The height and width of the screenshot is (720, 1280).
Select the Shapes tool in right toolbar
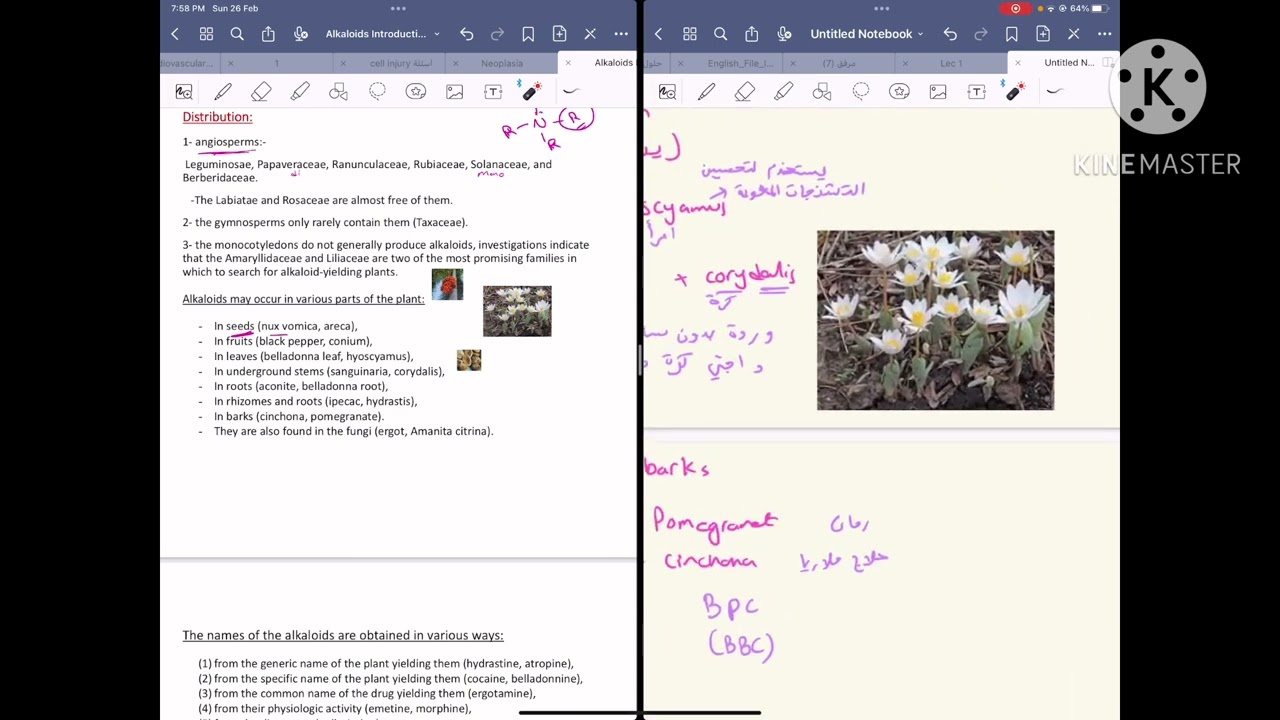coord(822,92)
